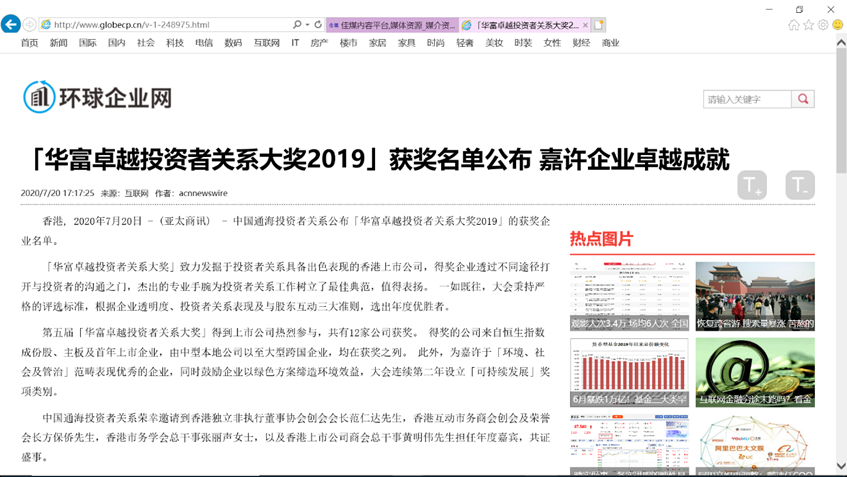This screenshot has height=477, width=847.
Task: Open 家居 navigation link
Action: point(378,43)
